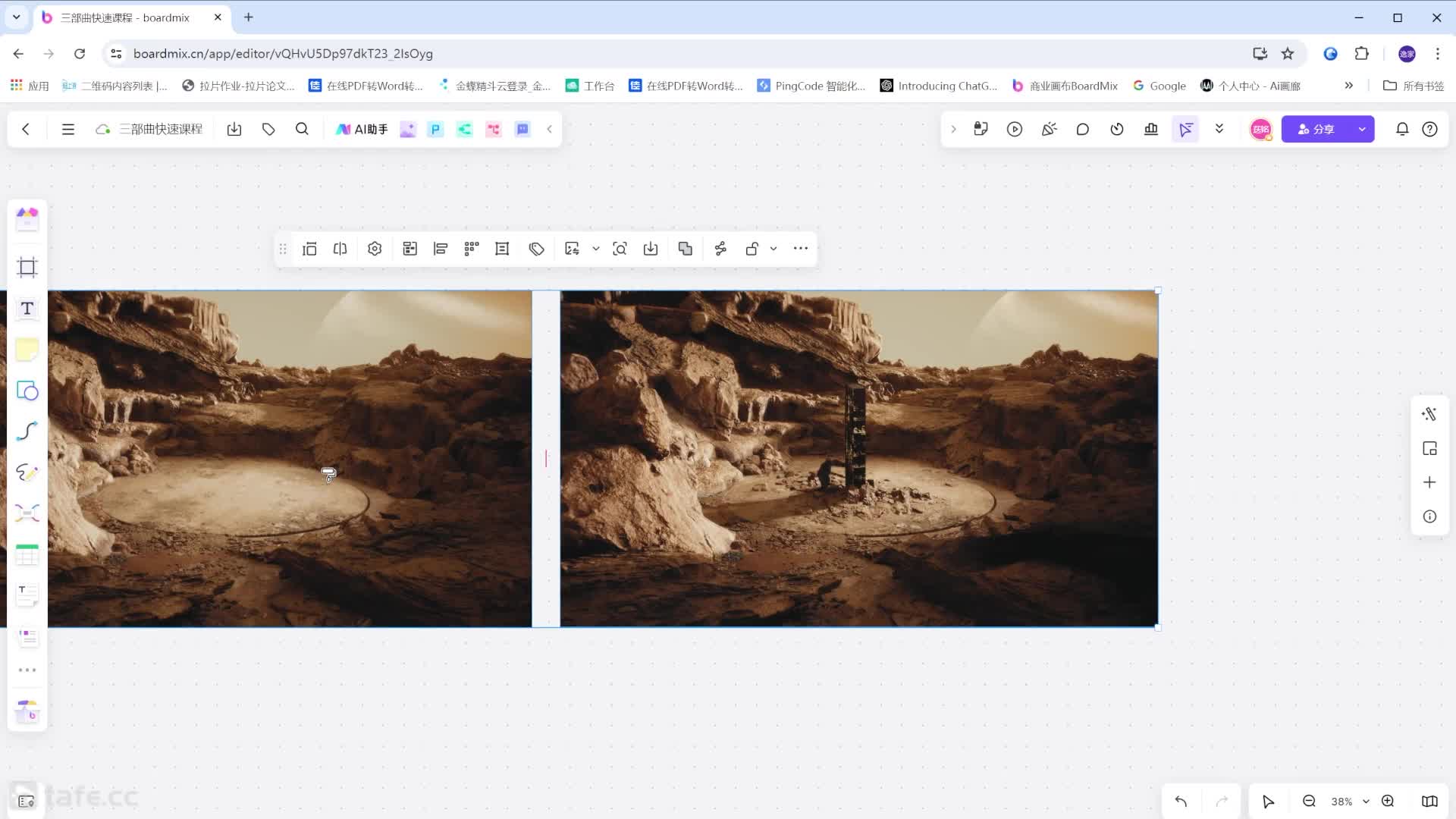The width and height of the screenshot is (1456, 819).
Task: Click the flip icon in floating toolbar
Action: click(340, 249)
